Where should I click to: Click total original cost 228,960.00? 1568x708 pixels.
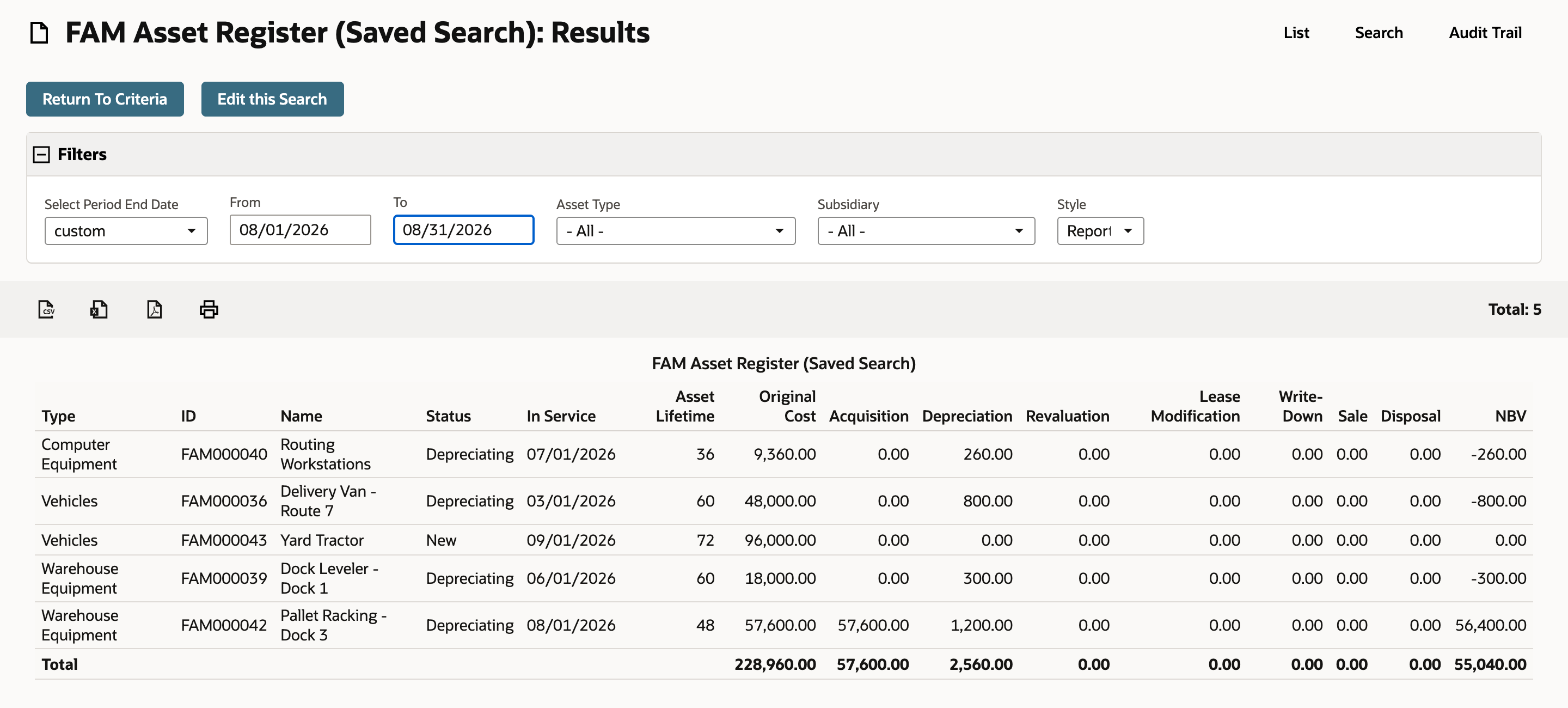coord(775,664)
